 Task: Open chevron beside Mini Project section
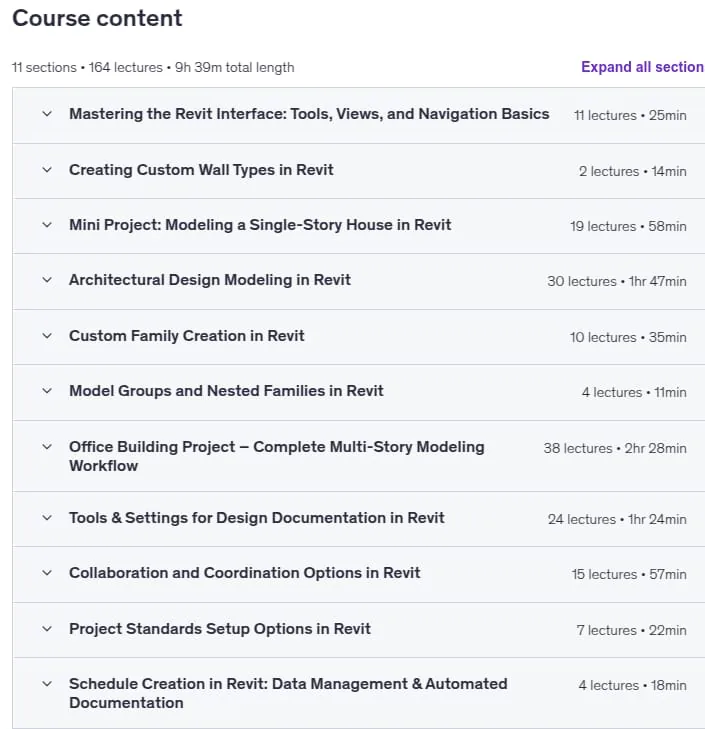[x=47, y=225]
